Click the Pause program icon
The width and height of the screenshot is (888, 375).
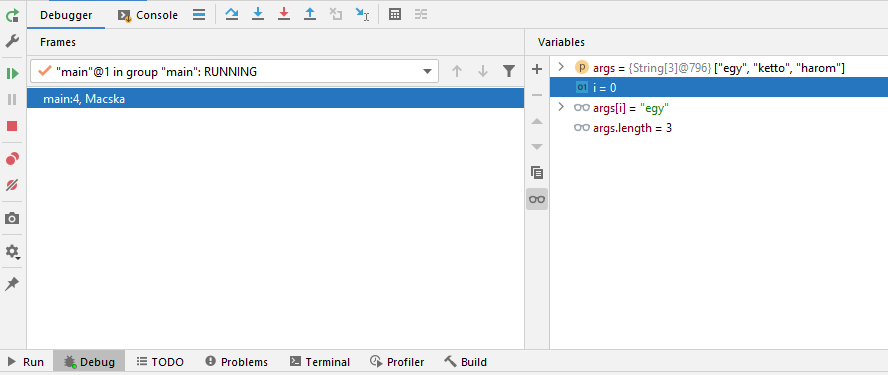pos(12,100)
